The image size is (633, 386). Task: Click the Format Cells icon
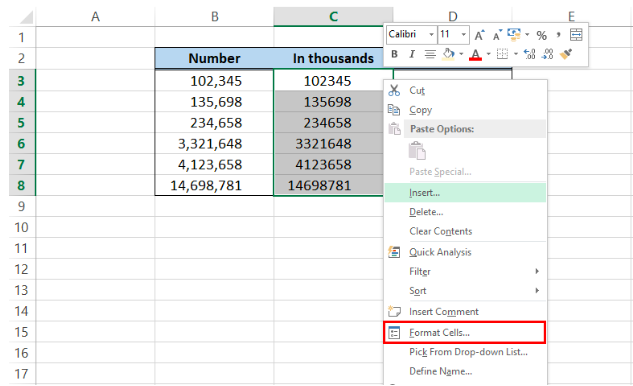click(394, 333)
